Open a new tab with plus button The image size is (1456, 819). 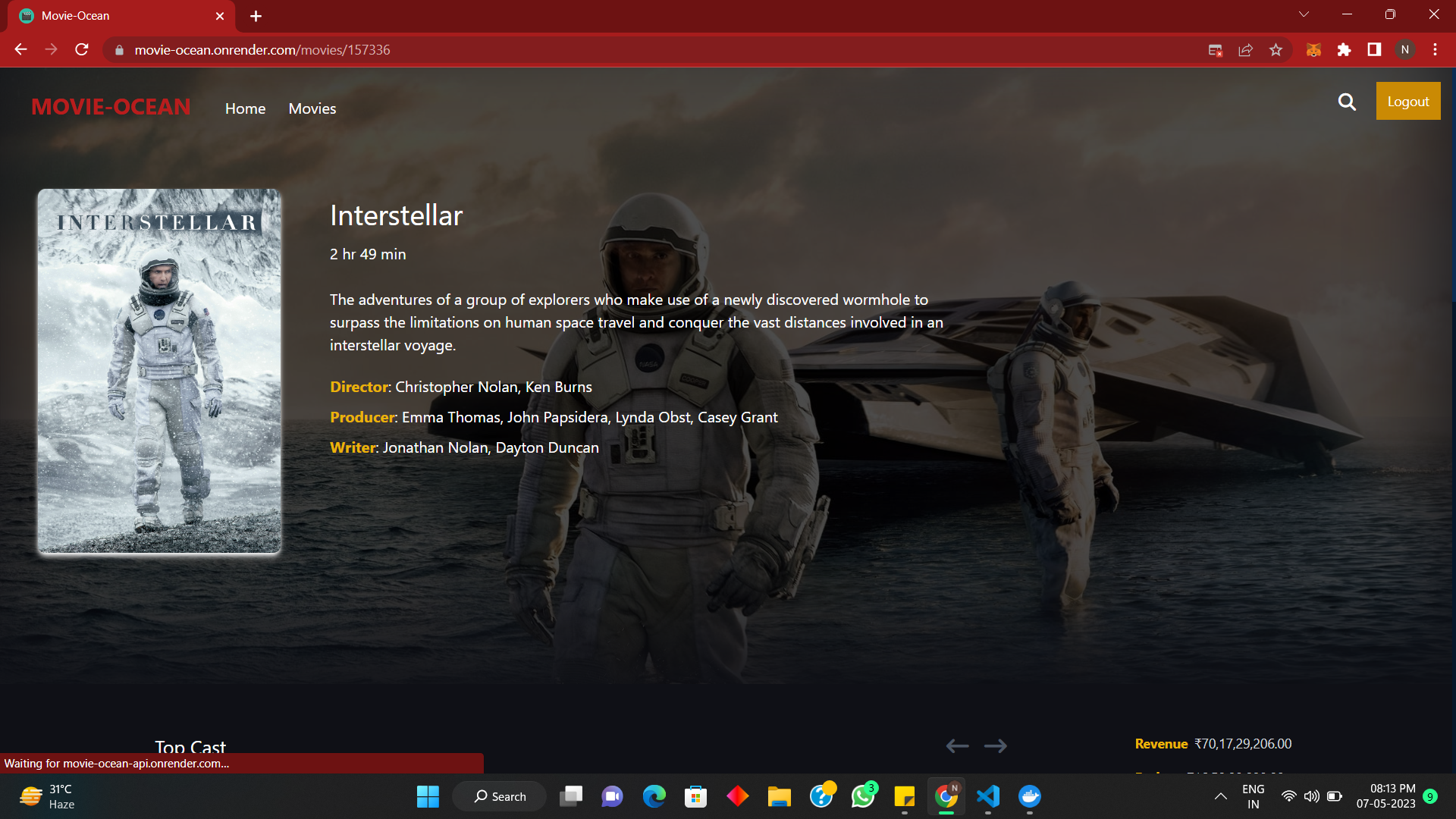256,16
